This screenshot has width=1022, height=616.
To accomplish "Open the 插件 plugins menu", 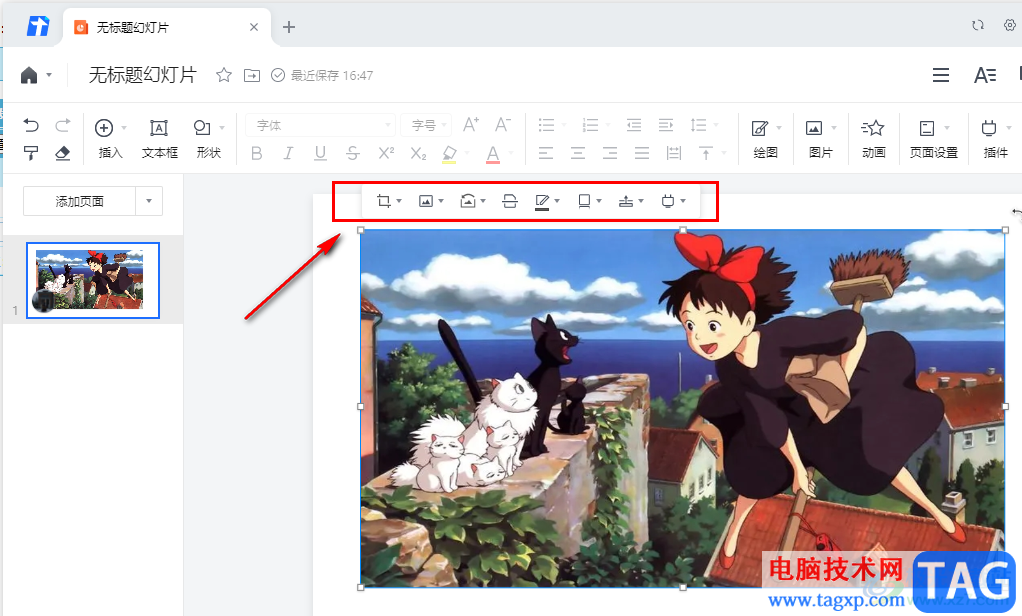I will click(995, 139).
